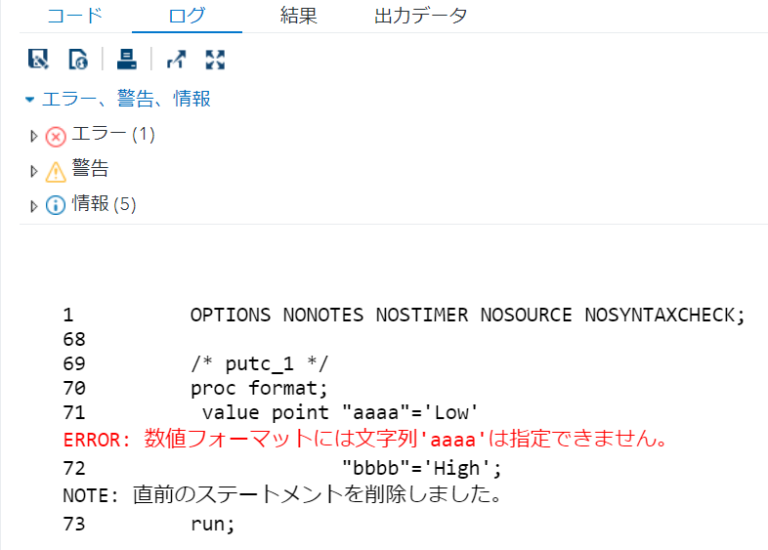Switch to the コード tab
Viewport: 768px width, 550px height.
click(74, 16)
